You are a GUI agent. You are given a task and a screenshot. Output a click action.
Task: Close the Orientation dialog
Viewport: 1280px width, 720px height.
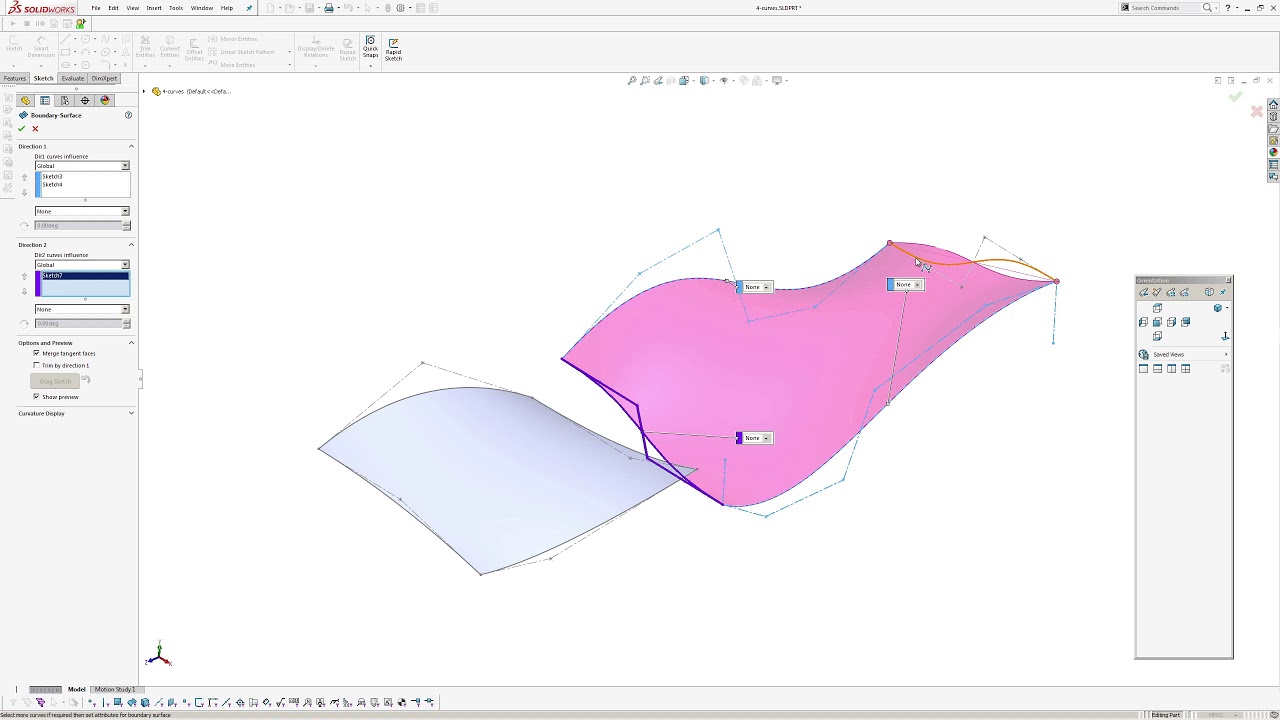[x=1228, y=280]
